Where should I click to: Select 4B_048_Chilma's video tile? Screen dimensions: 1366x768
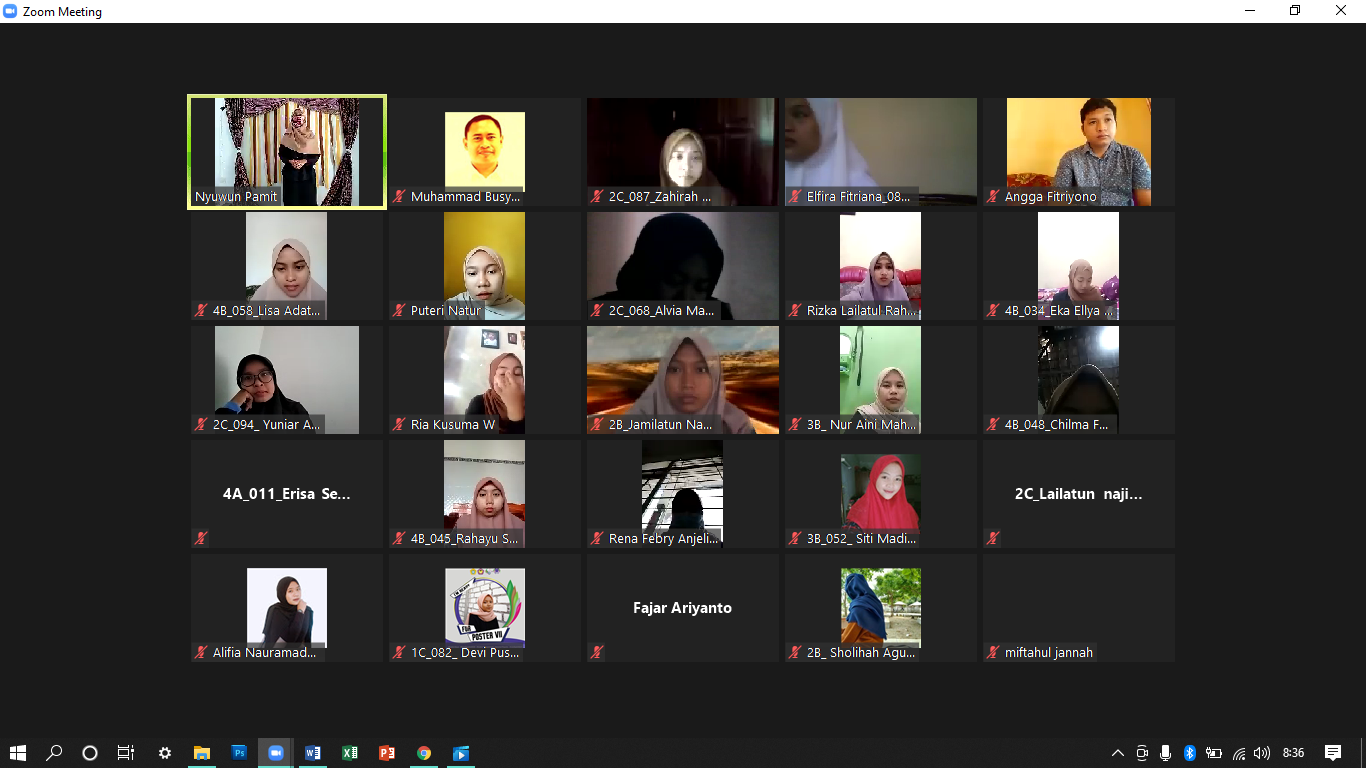coord(1078,380)
